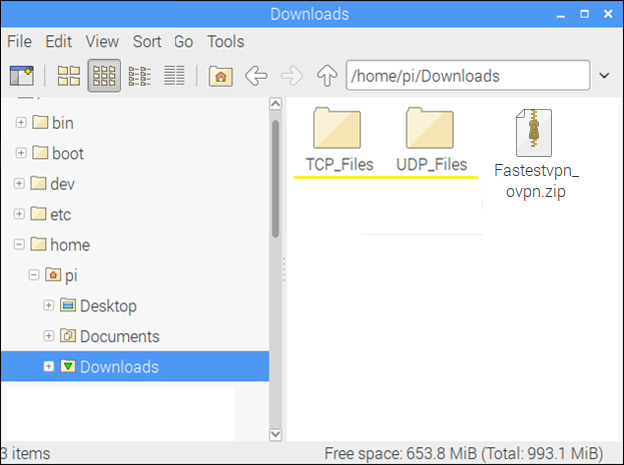Collapse the pi folder tree node
This screenshot has height=465, width=624.
point(34,275)
